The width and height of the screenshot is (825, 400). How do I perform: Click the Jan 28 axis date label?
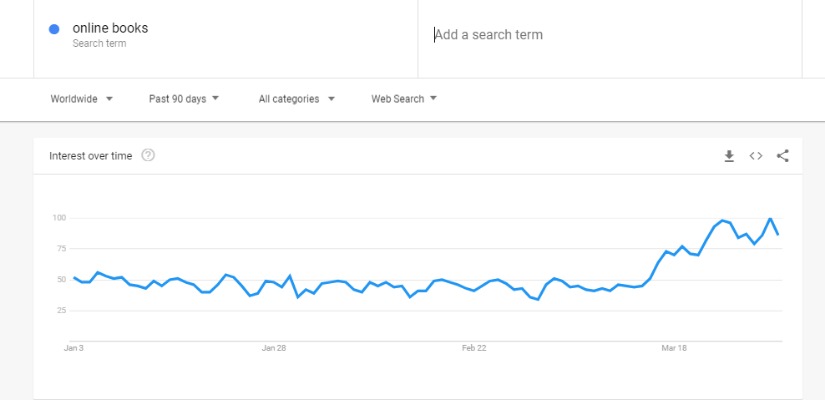coord(274,348)
